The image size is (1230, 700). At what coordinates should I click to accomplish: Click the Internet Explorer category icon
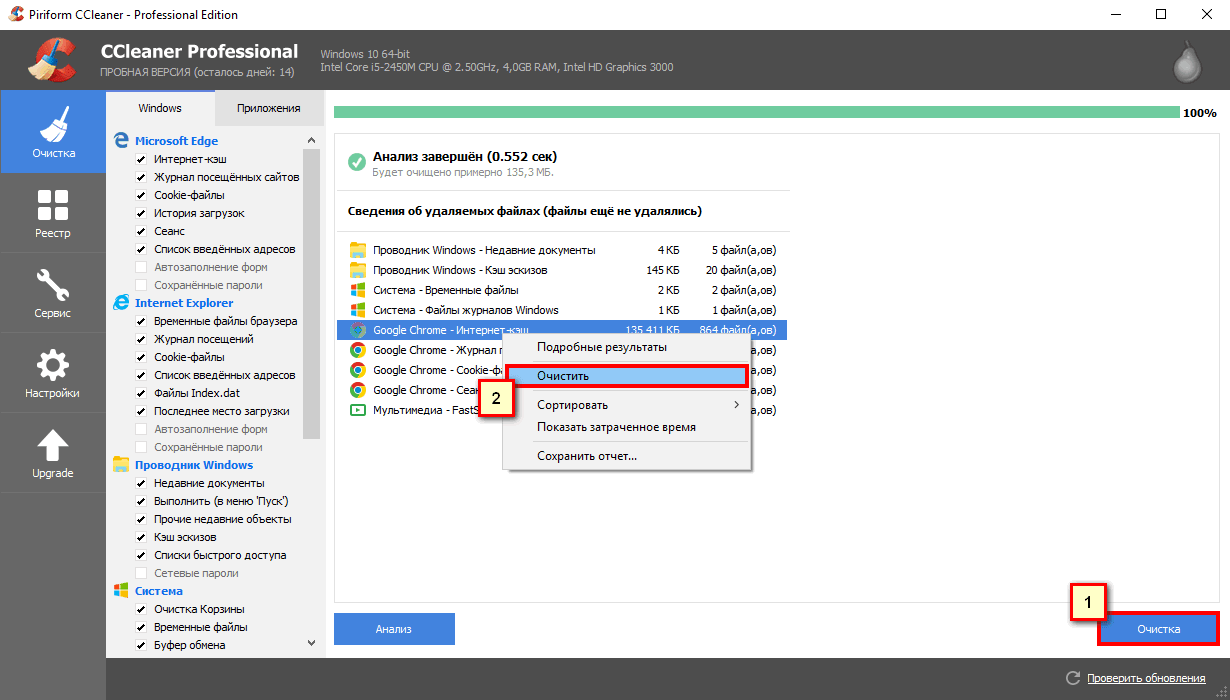click(121, 302)
